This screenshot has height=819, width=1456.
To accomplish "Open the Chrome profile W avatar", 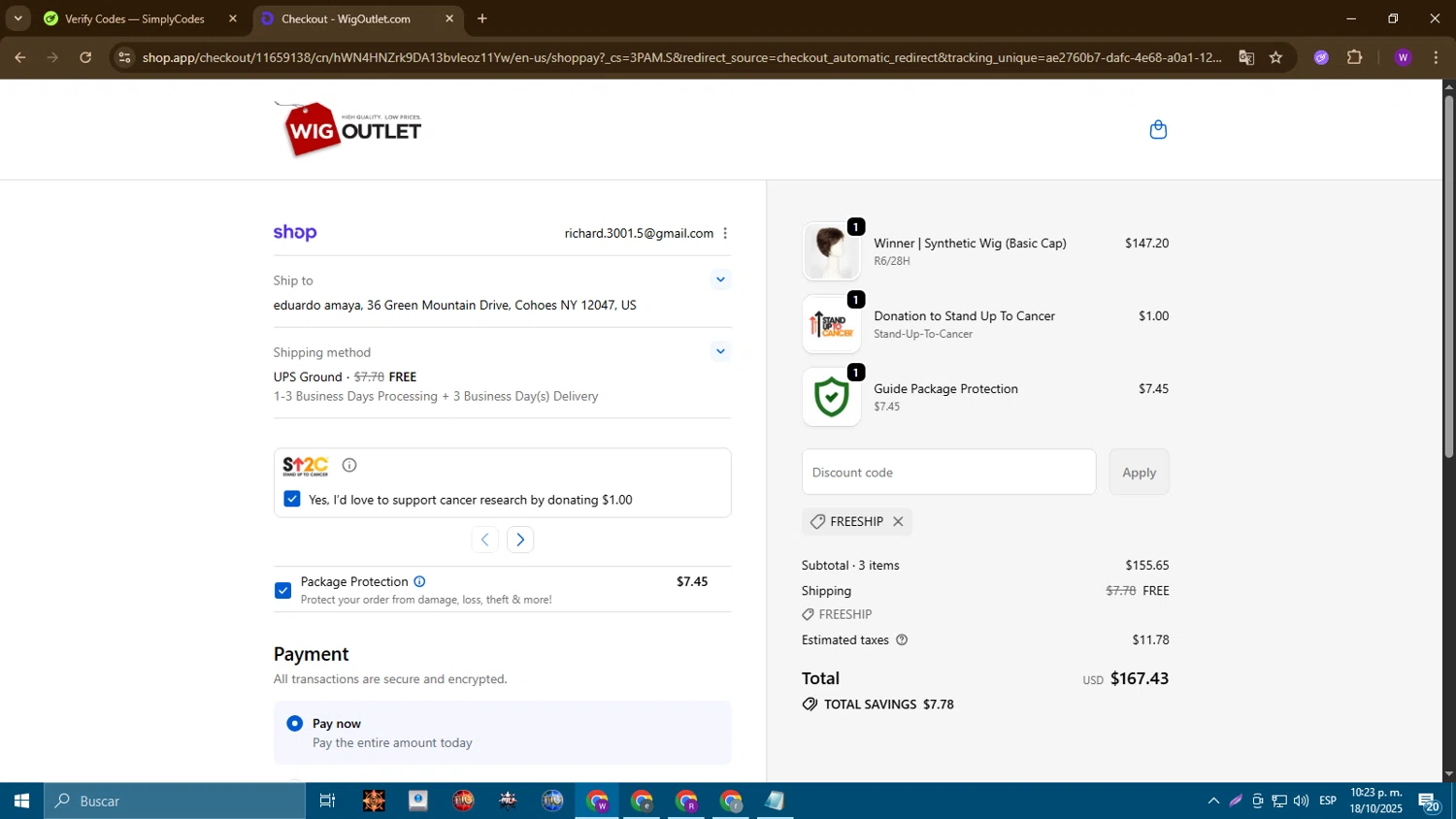I will point(1403,57).
